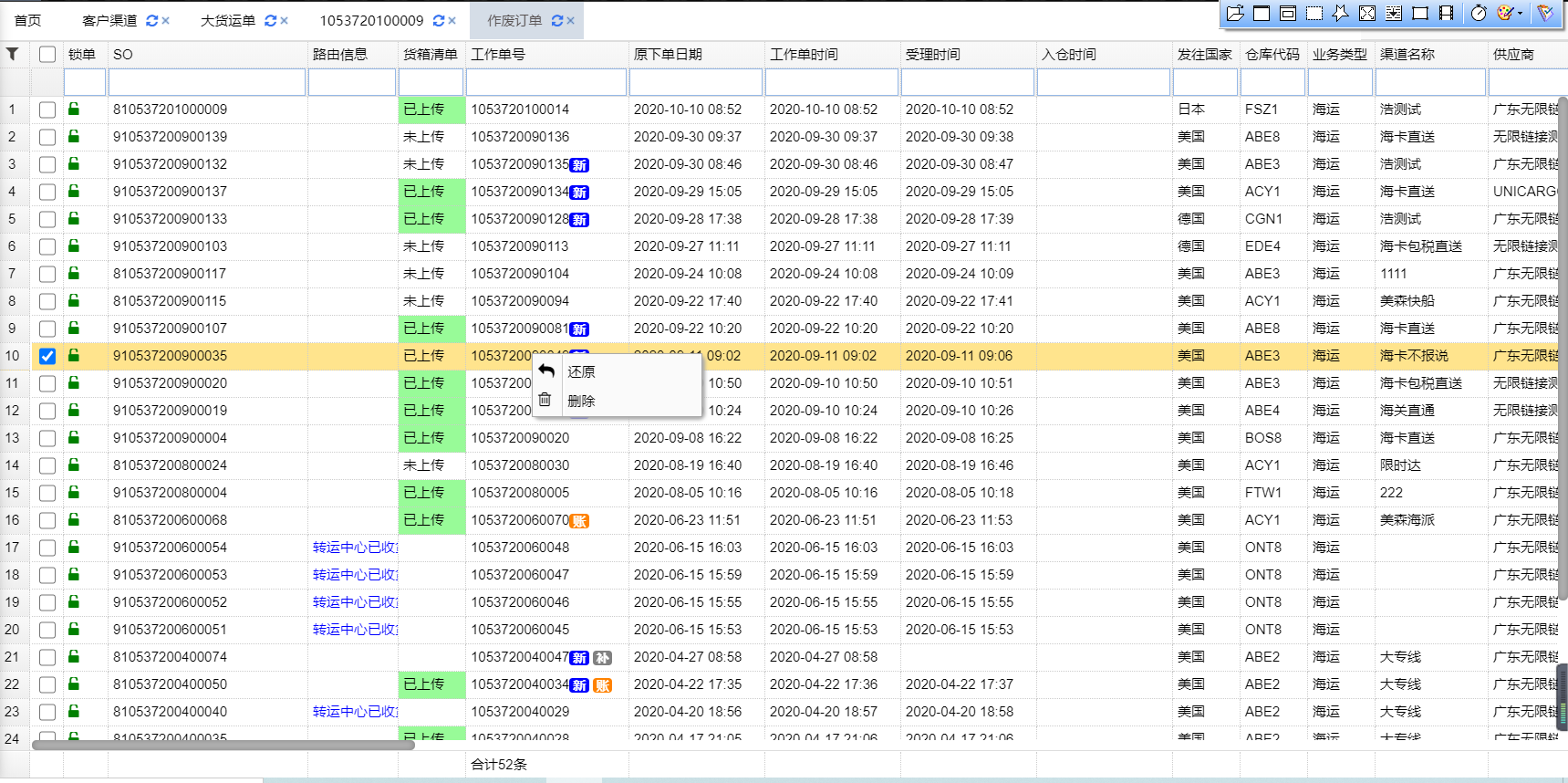Choose 删除 from the context menu

pos(581,401)
